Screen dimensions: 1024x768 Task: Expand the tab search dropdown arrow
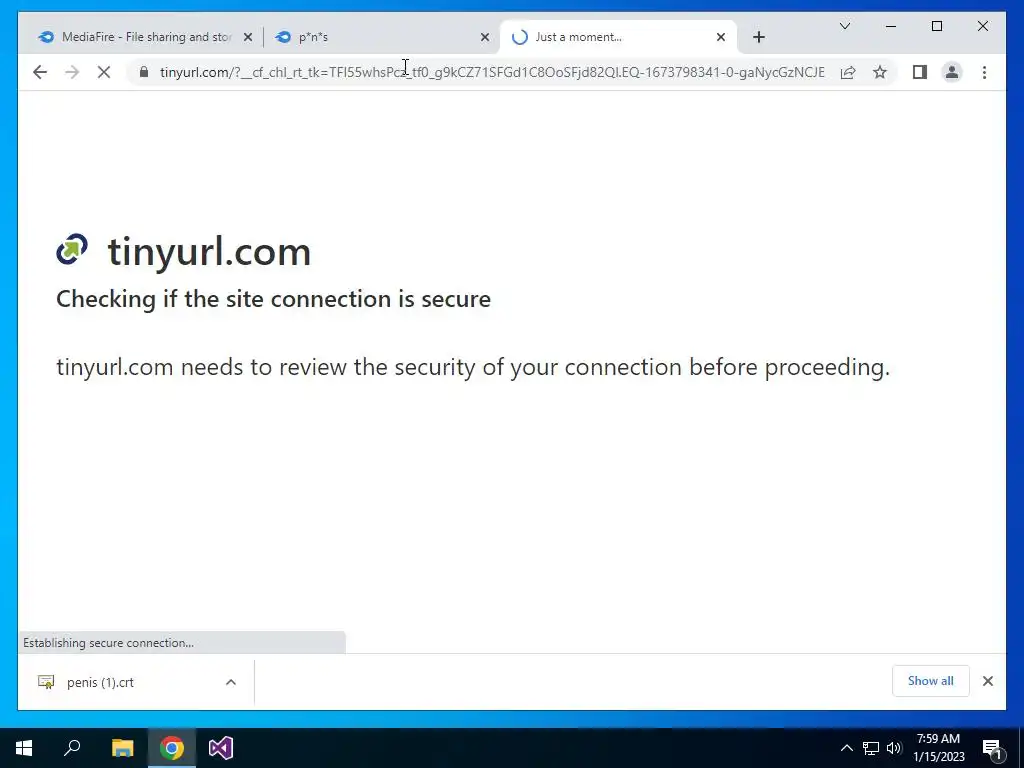844,26
